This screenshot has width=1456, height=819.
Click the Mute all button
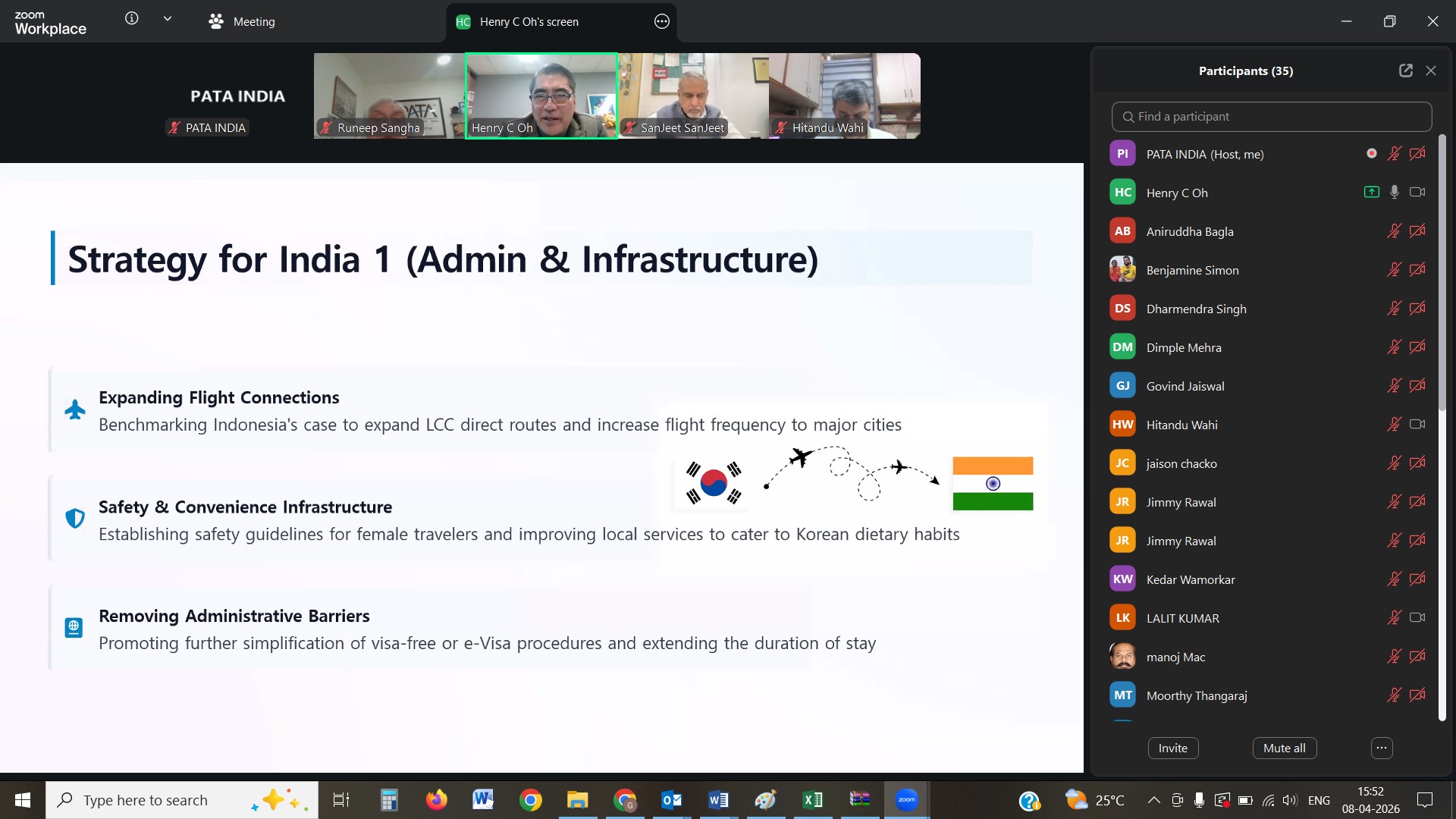(x=1284, y=748)
